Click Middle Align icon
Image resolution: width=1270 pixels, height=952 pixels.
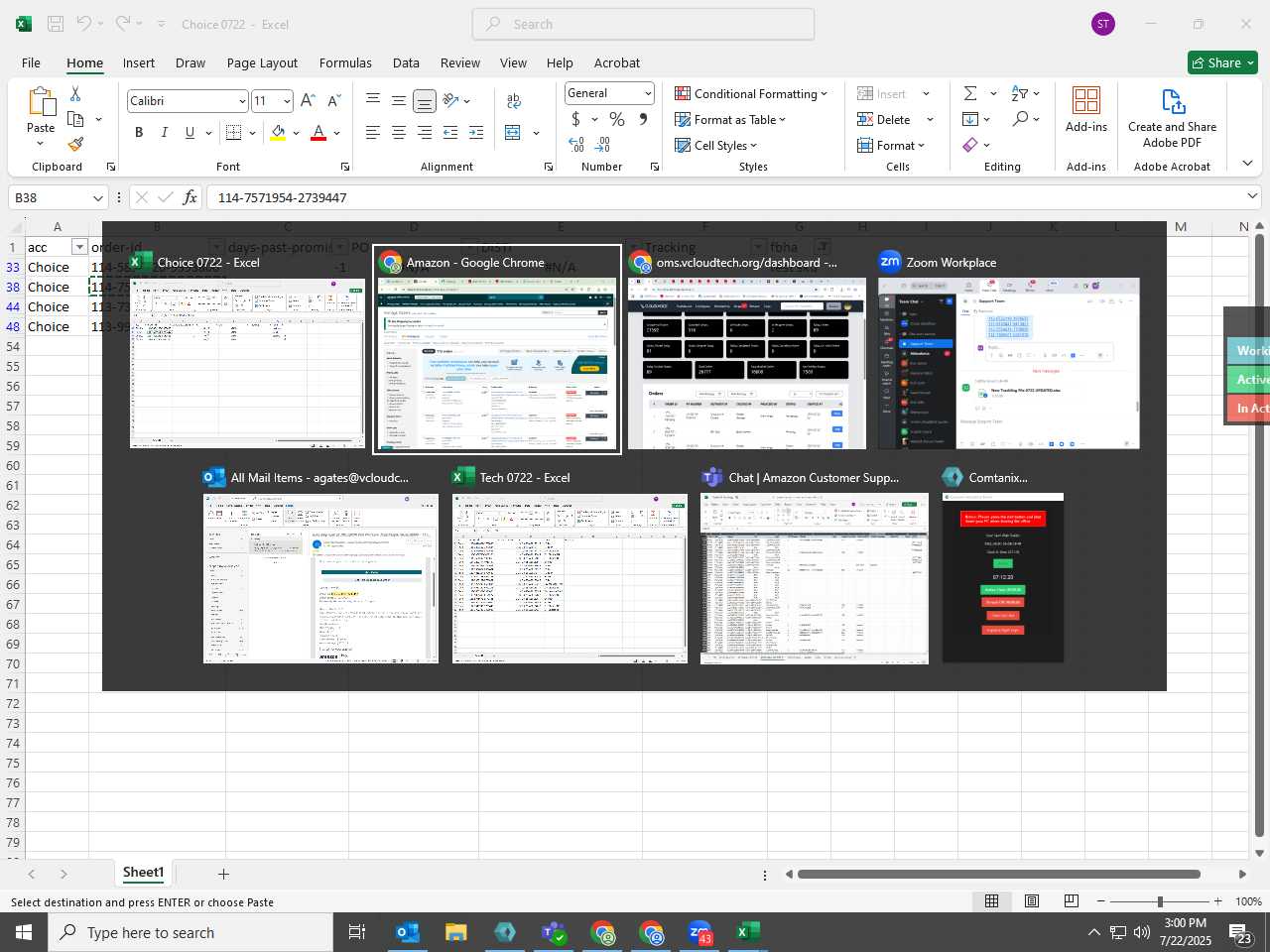coord(399,100)
